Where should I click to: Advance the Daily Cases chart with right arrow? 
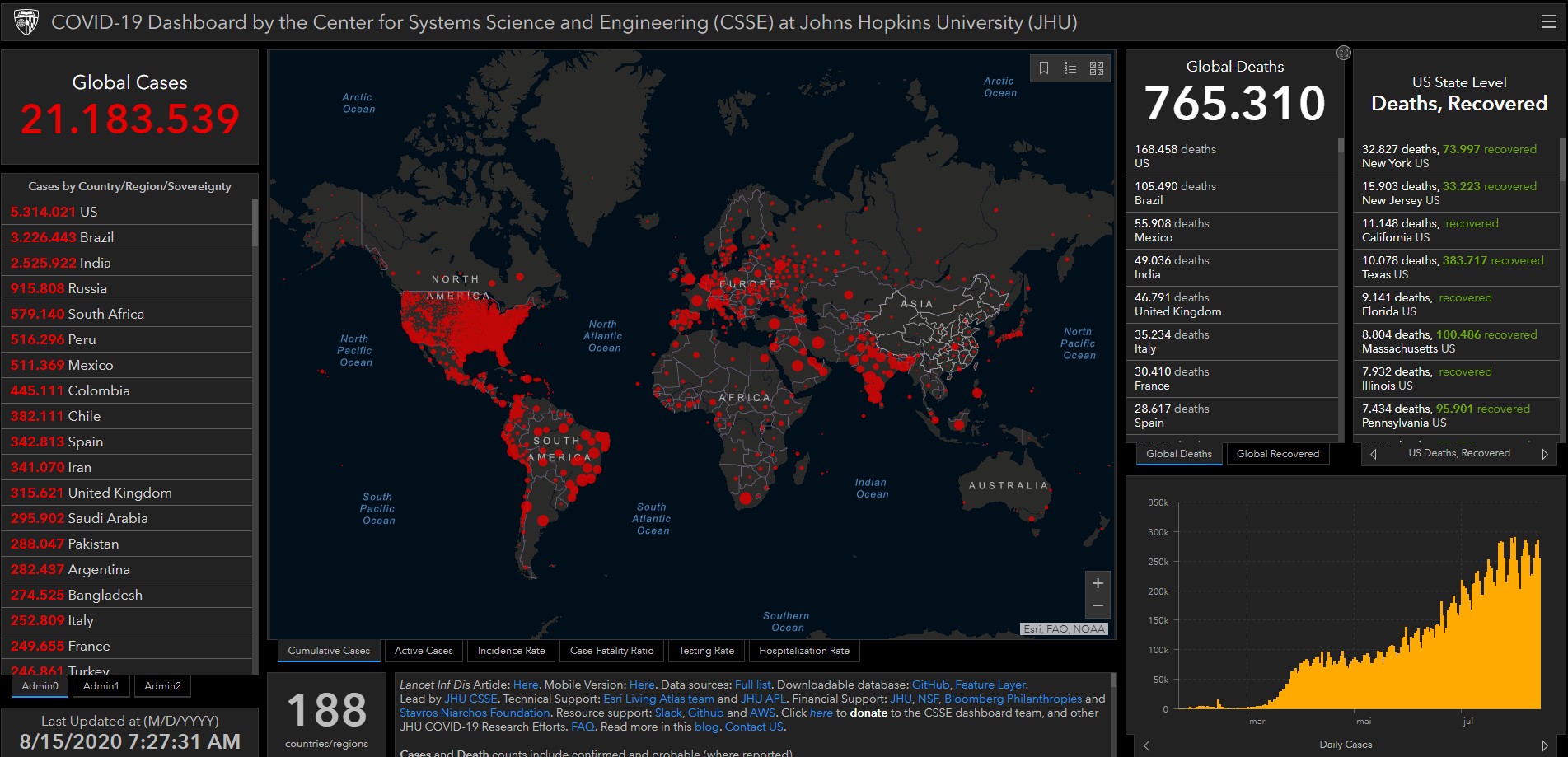pos(1545,745)
